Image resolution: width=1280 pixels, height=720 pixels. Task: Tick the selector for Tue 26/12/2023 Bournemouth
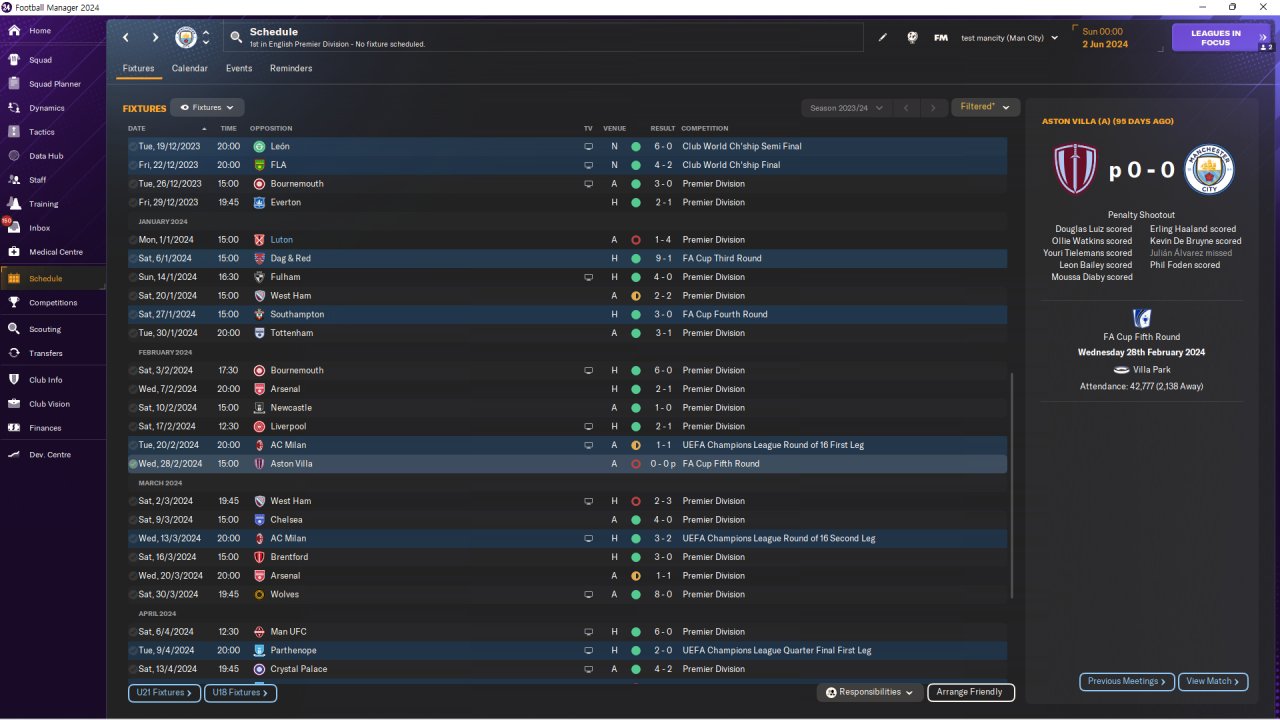click(133, 184)
